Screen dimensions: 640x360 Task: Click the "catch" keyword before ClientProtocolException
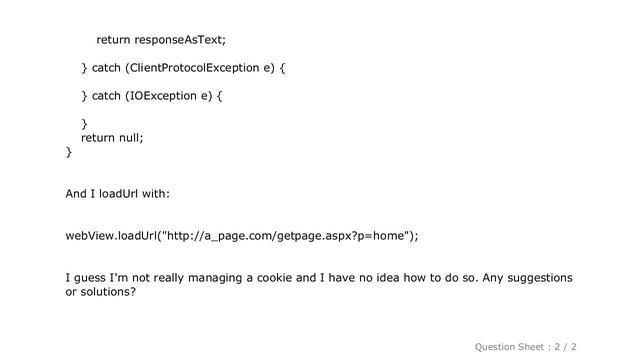pos(106,68)
